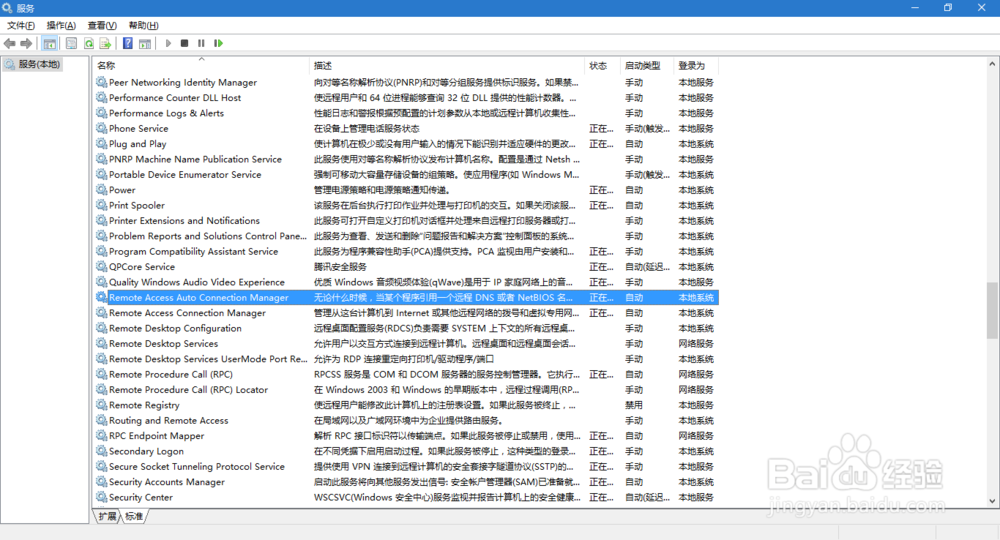This screenshot has width=1000, height=540.
Task: Click the Back arrow toolbar icon
Action: coord(10,43)
